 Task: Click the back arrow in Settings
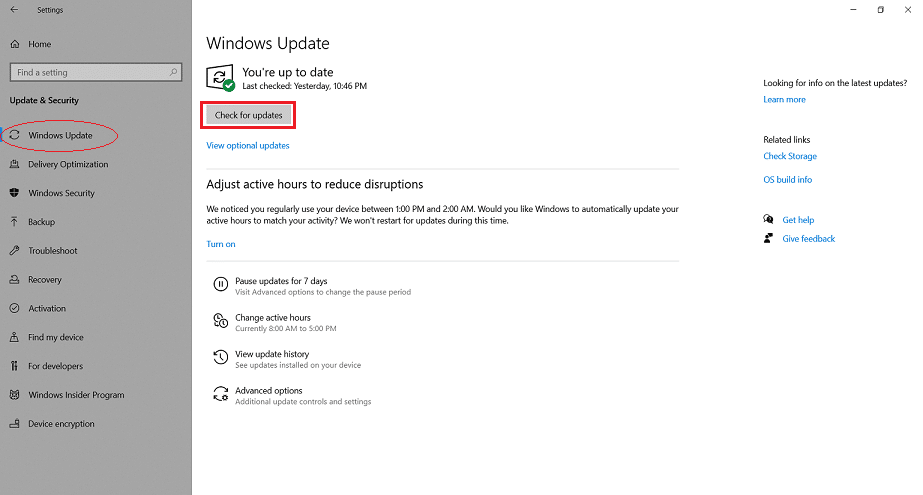[x=14, y=9]
